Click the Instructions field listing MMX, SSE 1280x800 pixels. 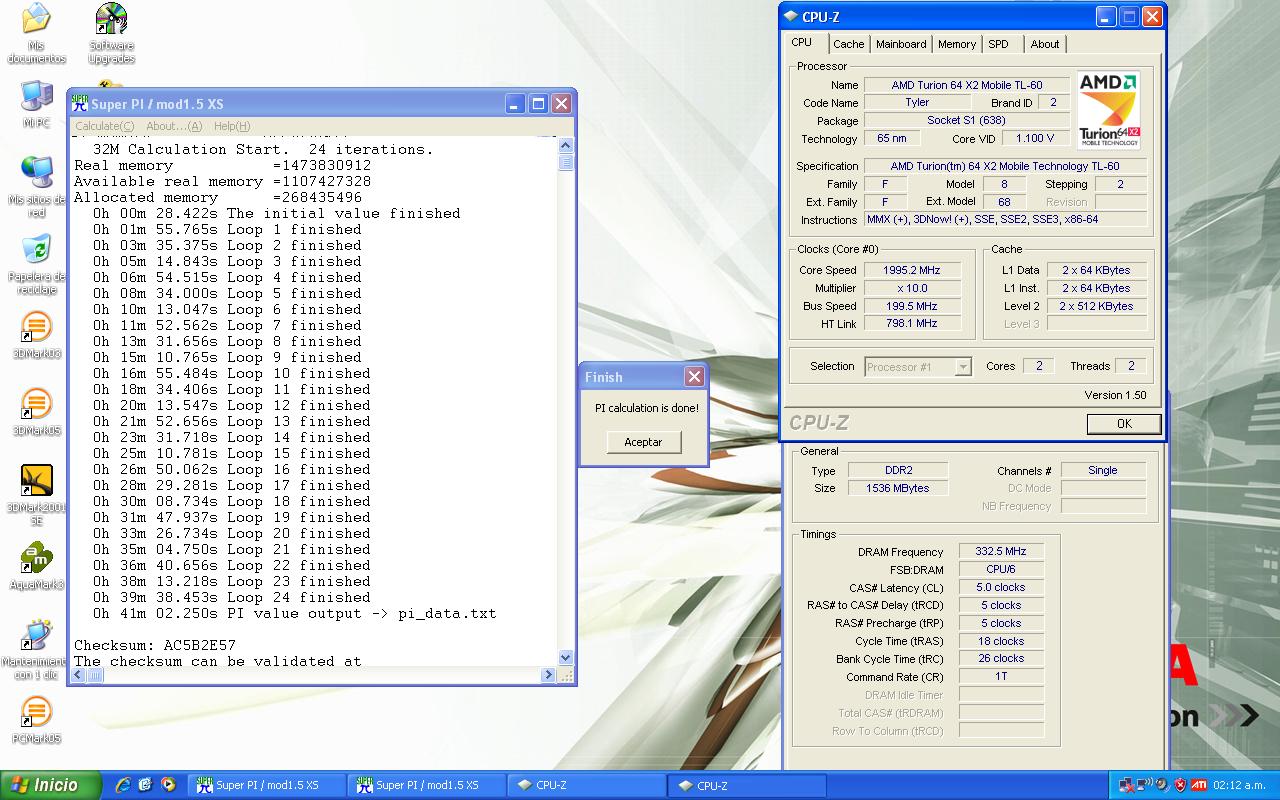coord(1005,219)
